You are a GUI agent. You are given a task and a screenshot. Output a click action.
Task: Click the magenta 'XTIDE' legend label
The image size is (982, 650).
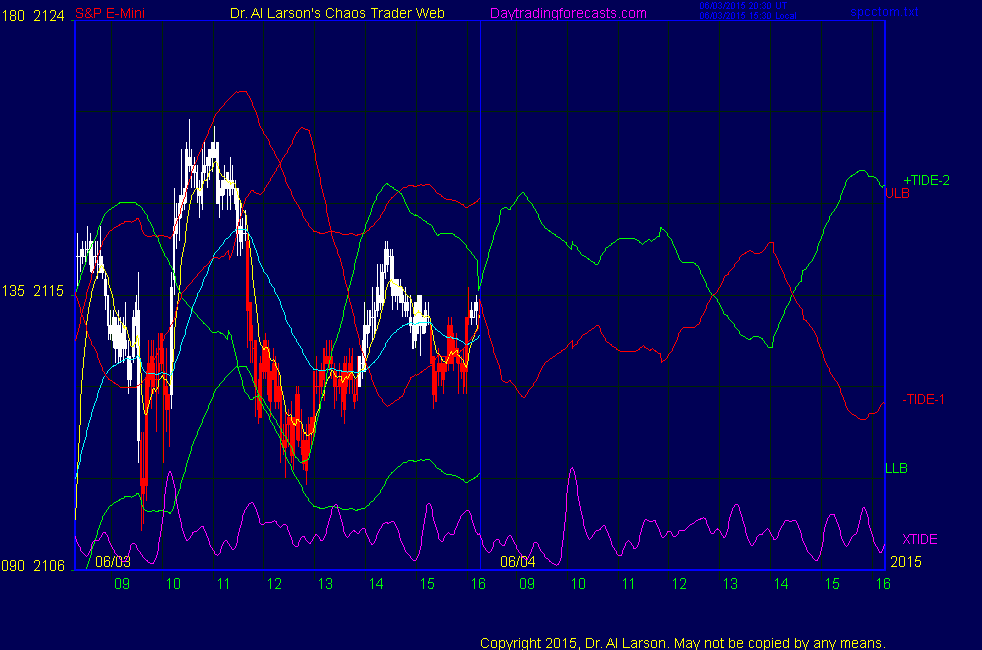(919, 539)
